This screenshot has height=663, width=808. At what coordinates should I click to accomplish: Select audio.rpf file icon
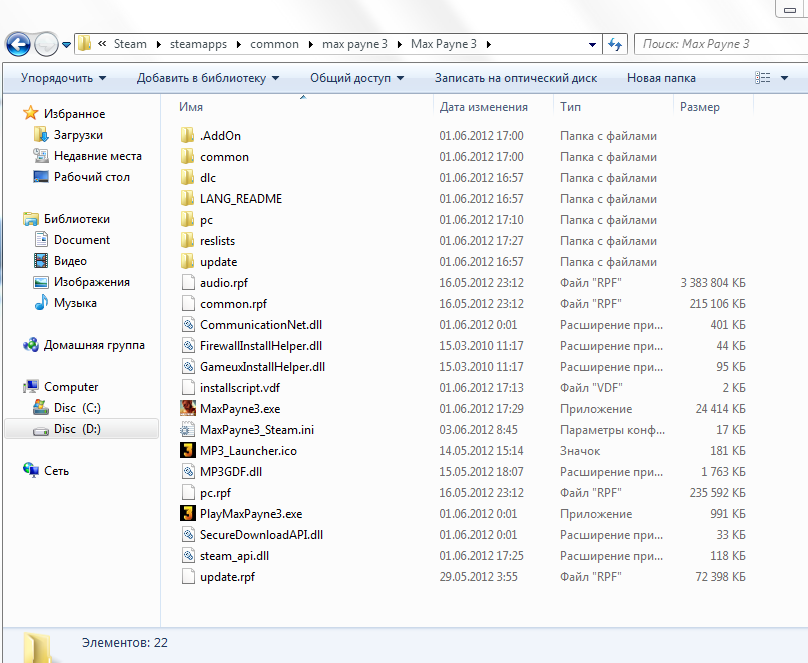[x=188, y=283]
